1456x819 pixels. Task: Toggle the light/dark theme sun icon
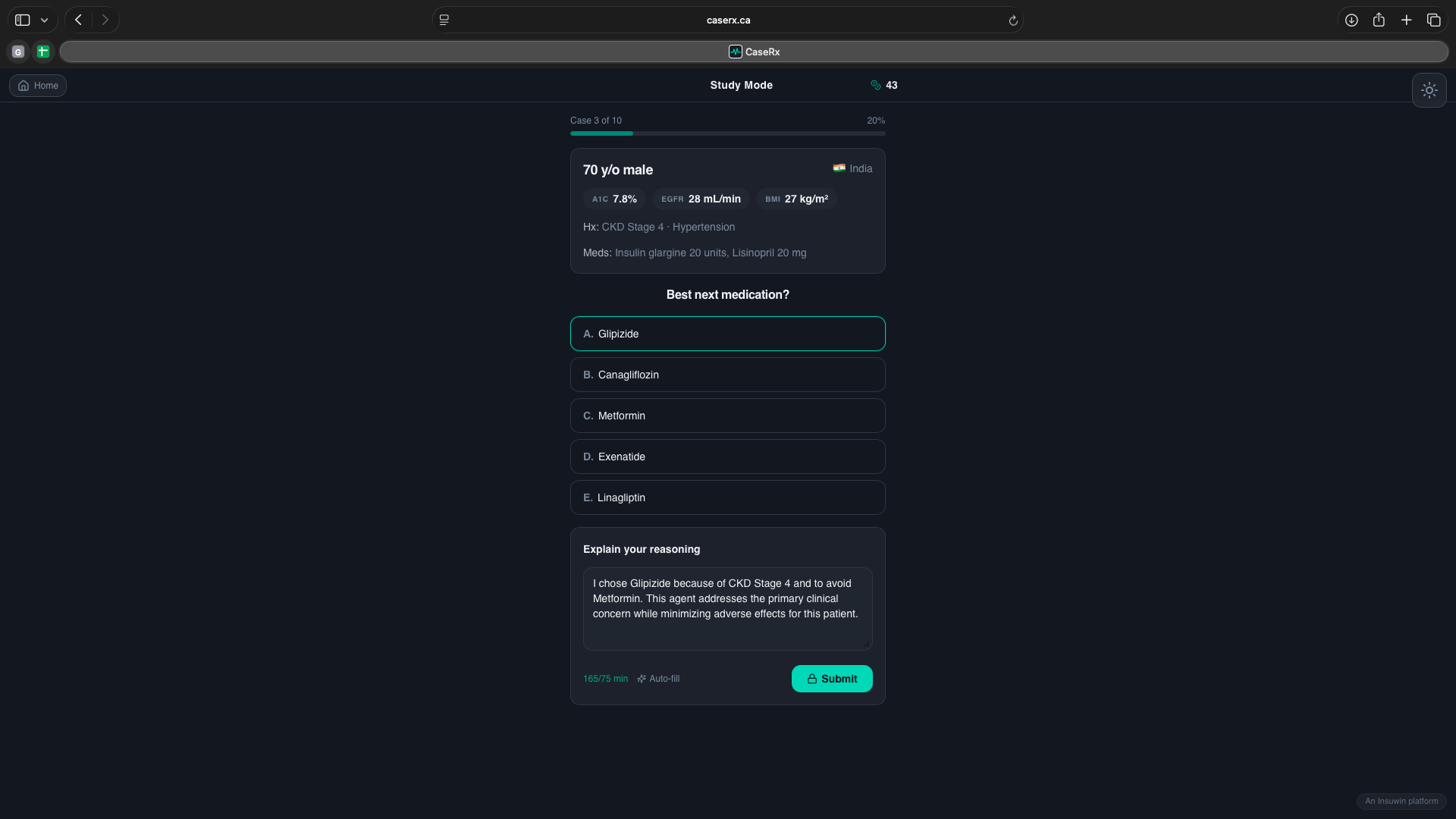(1429, 90)
